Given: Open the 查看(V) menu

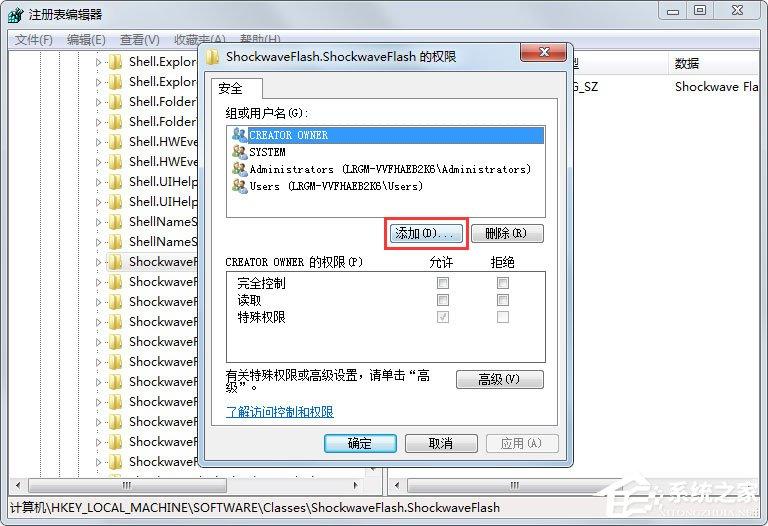Looking at the screenshot, I should (x=140, y=40).
